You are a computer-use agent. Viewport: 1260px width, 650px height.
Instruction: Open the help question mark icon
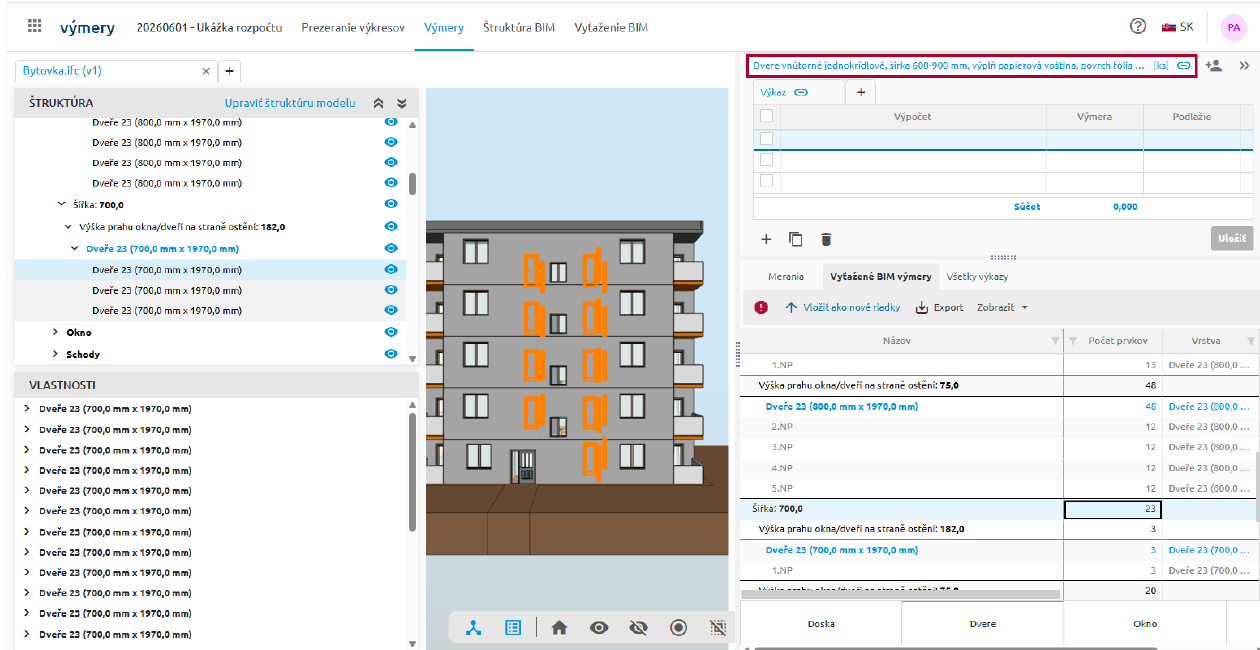1138,27
